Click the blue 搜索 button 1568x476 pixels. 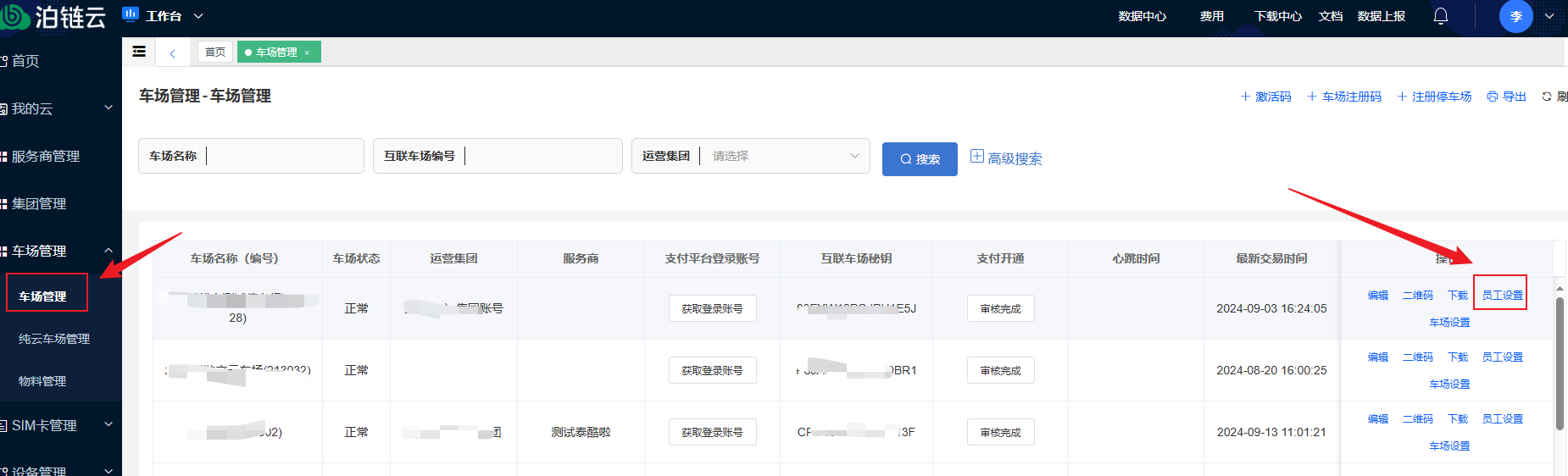tap(920, 159)
